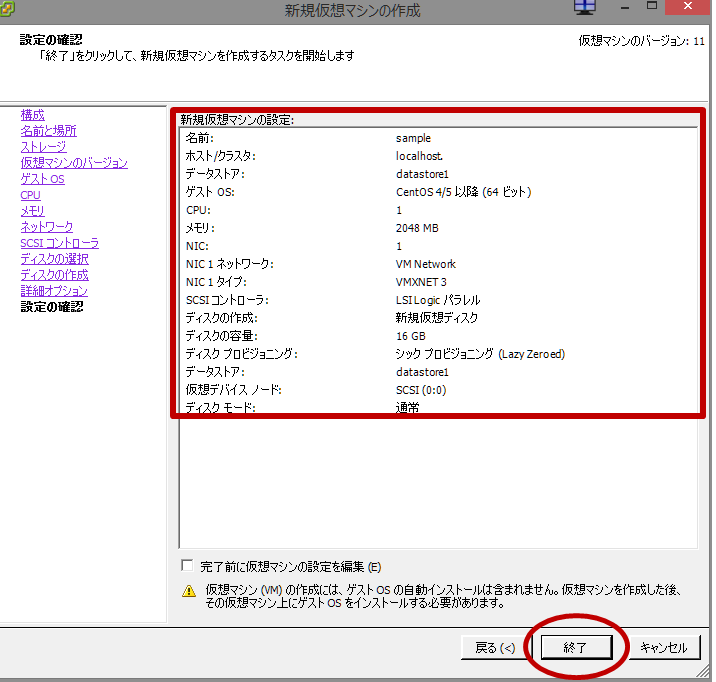Open the ストレージ step link

click(43, 147)
